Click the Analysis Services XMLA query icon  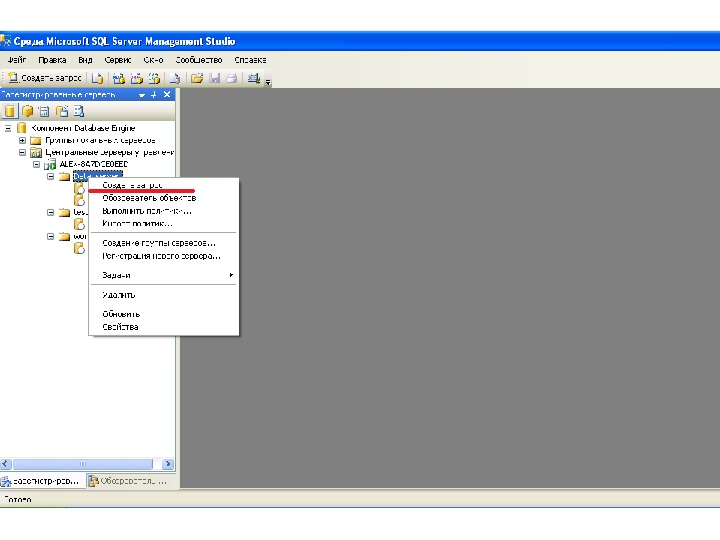pyautogui.click(x=154, y=79)
